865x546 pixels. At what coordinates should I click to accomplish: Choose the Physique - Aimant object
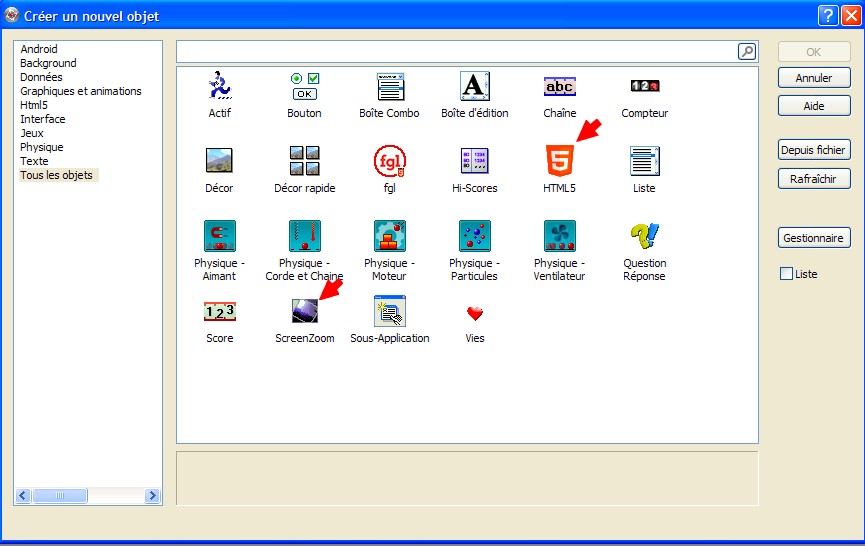click(x=220, y=235)
